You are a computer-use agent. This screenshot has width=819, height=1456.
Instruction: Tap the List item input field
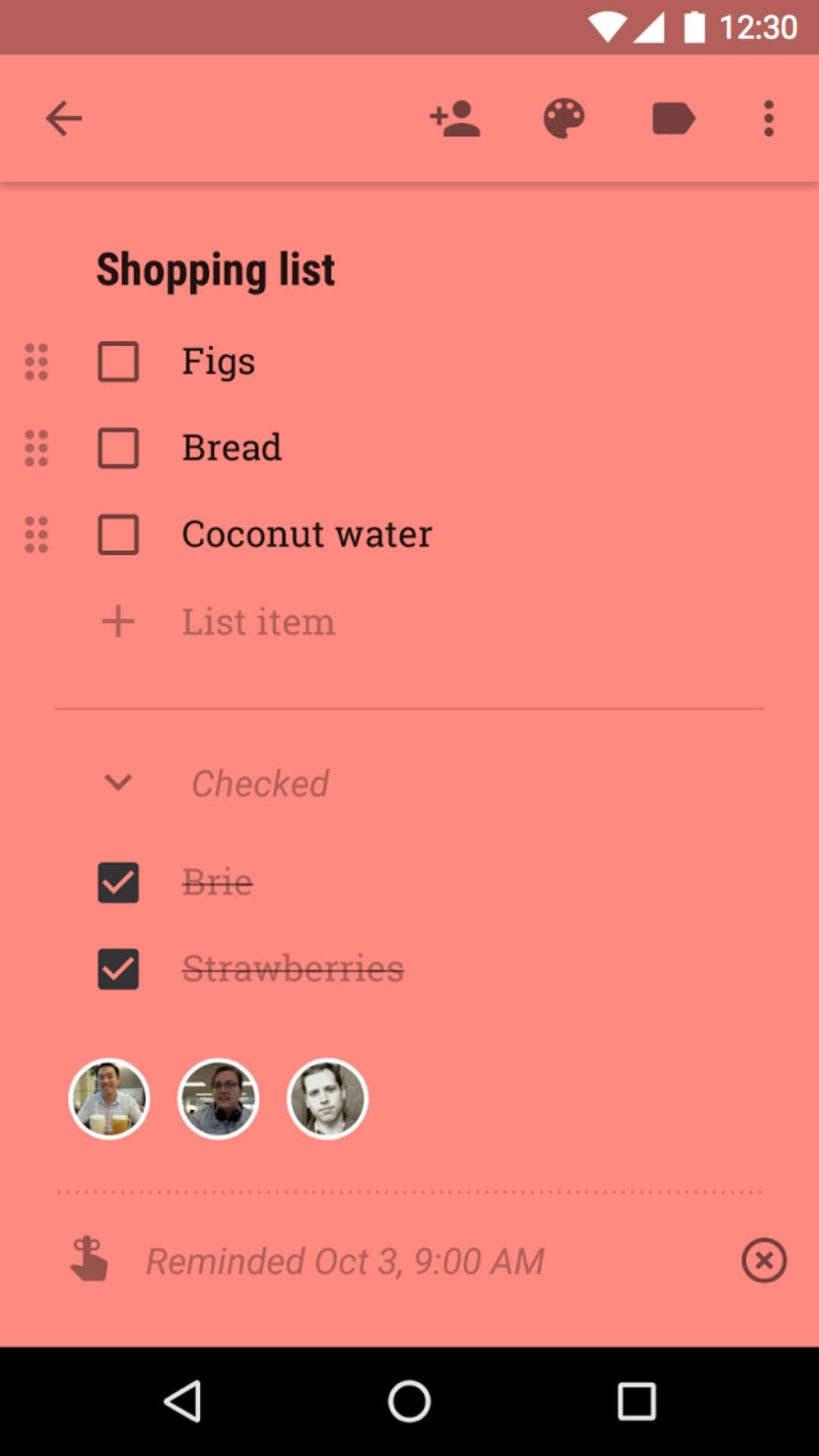tap(258, 622)
